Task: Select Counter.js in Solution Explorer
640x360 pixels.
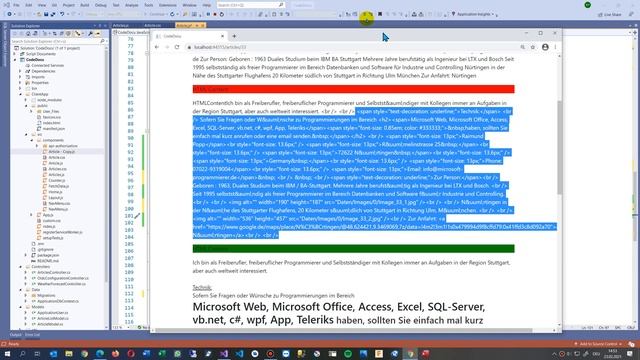Action: point(56,180)
